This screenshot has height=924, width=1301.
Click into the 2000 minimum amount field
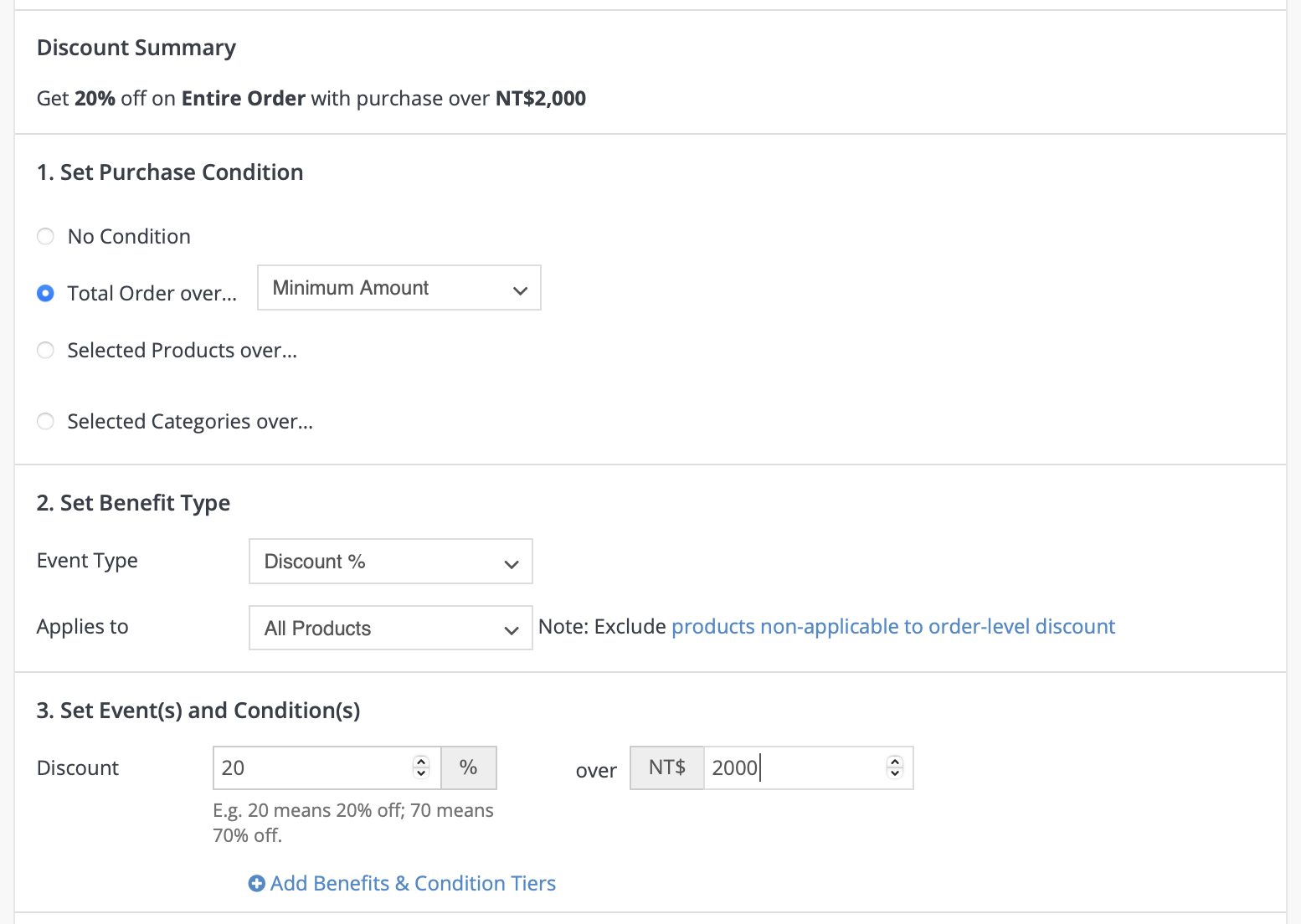tap(791, 767)
